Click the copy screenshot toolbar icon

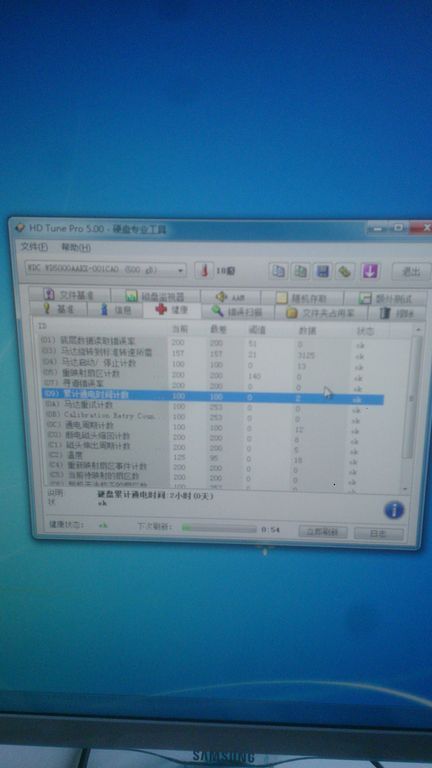tap(300, 271)
